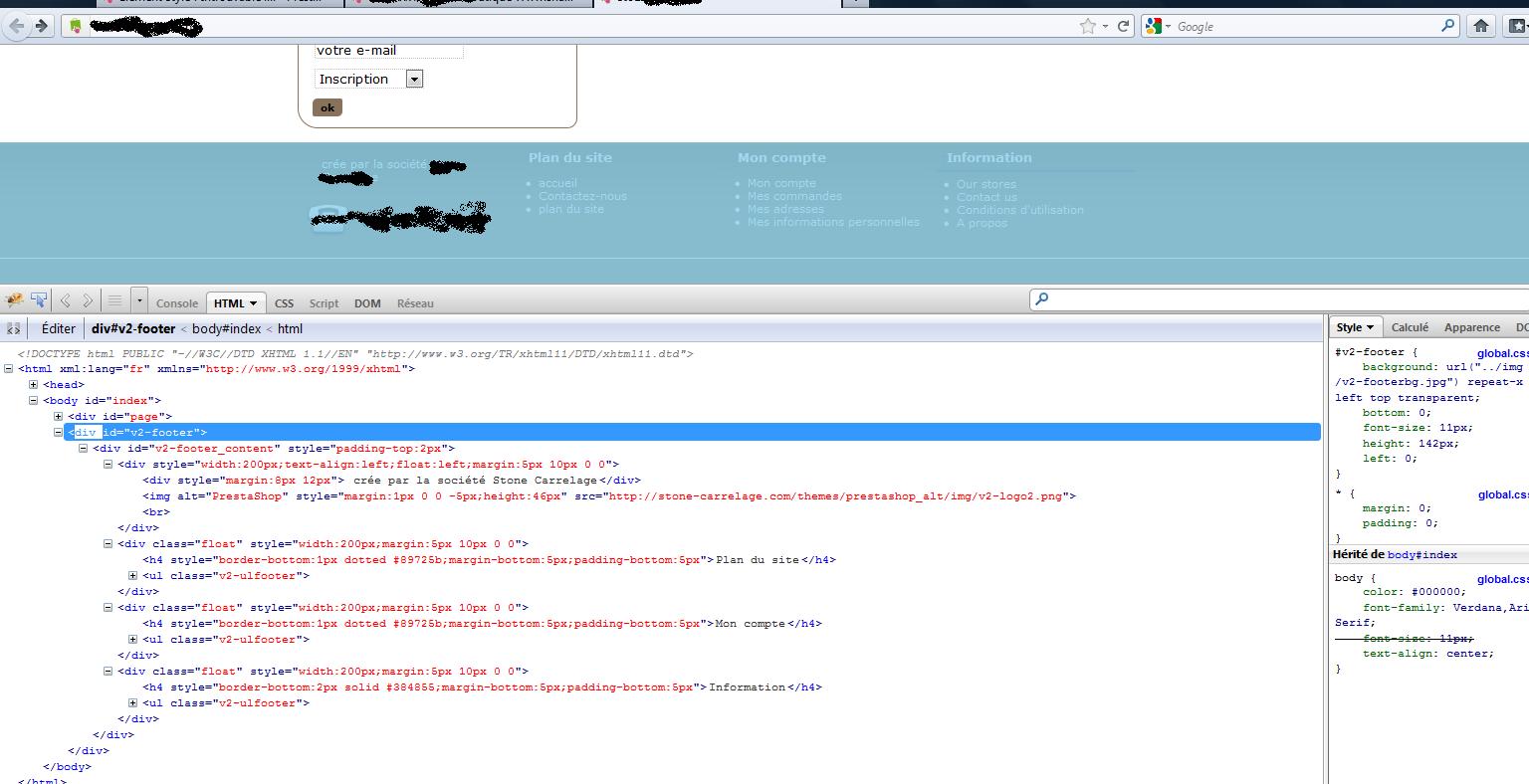
Task: Click the text-align: center style property
Action: 1427,654
